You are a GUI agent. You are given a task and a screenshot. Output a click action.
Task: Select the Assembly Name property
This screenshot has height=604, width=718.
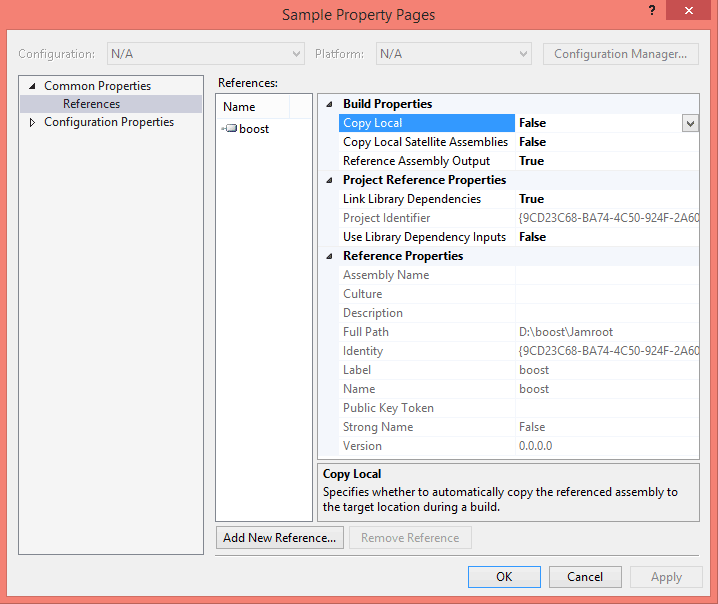tap(386, 275)
